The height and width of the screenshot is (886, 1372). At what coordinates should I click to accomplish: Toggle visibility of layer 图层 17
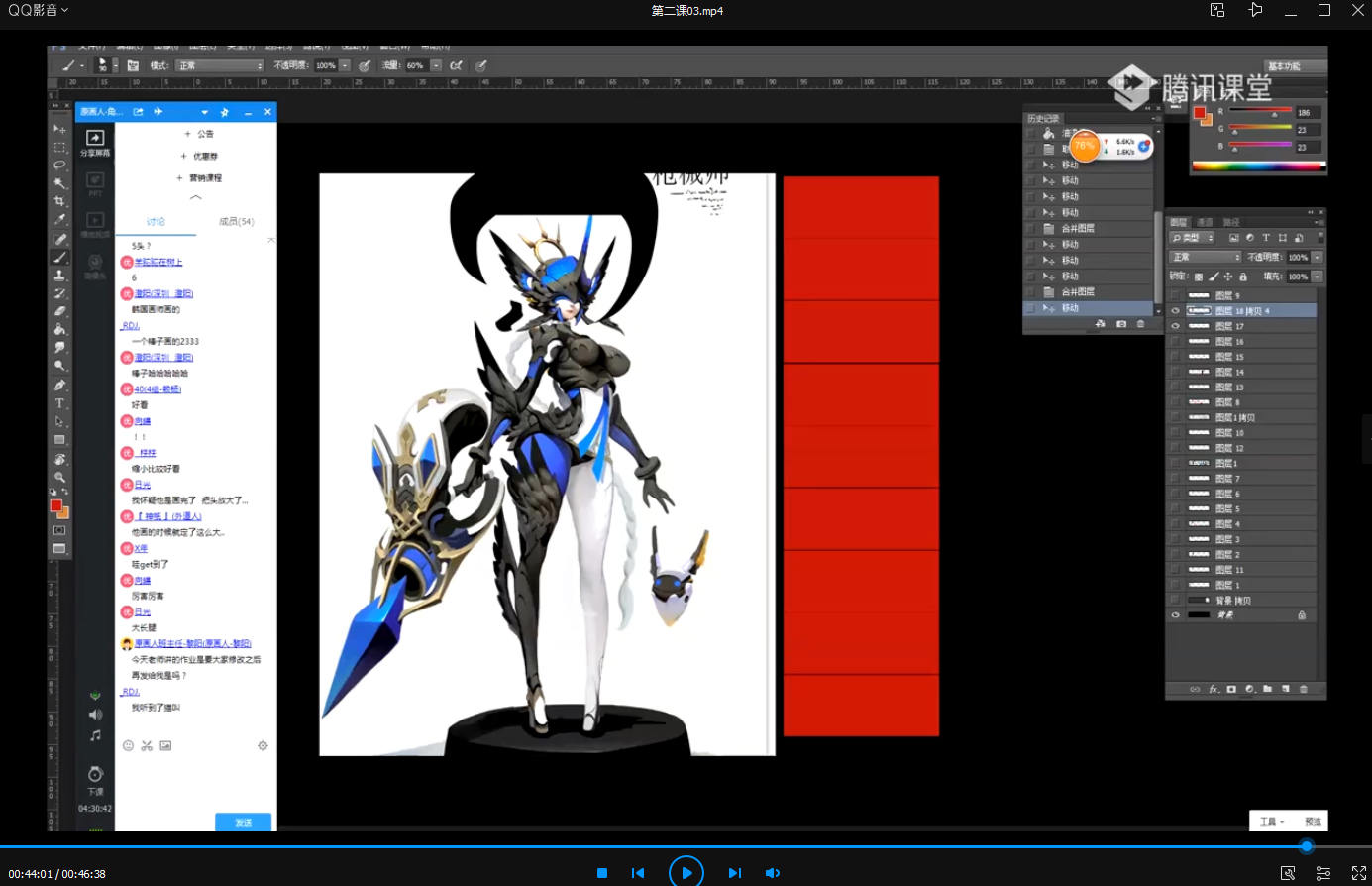(x=1176, y=326)
